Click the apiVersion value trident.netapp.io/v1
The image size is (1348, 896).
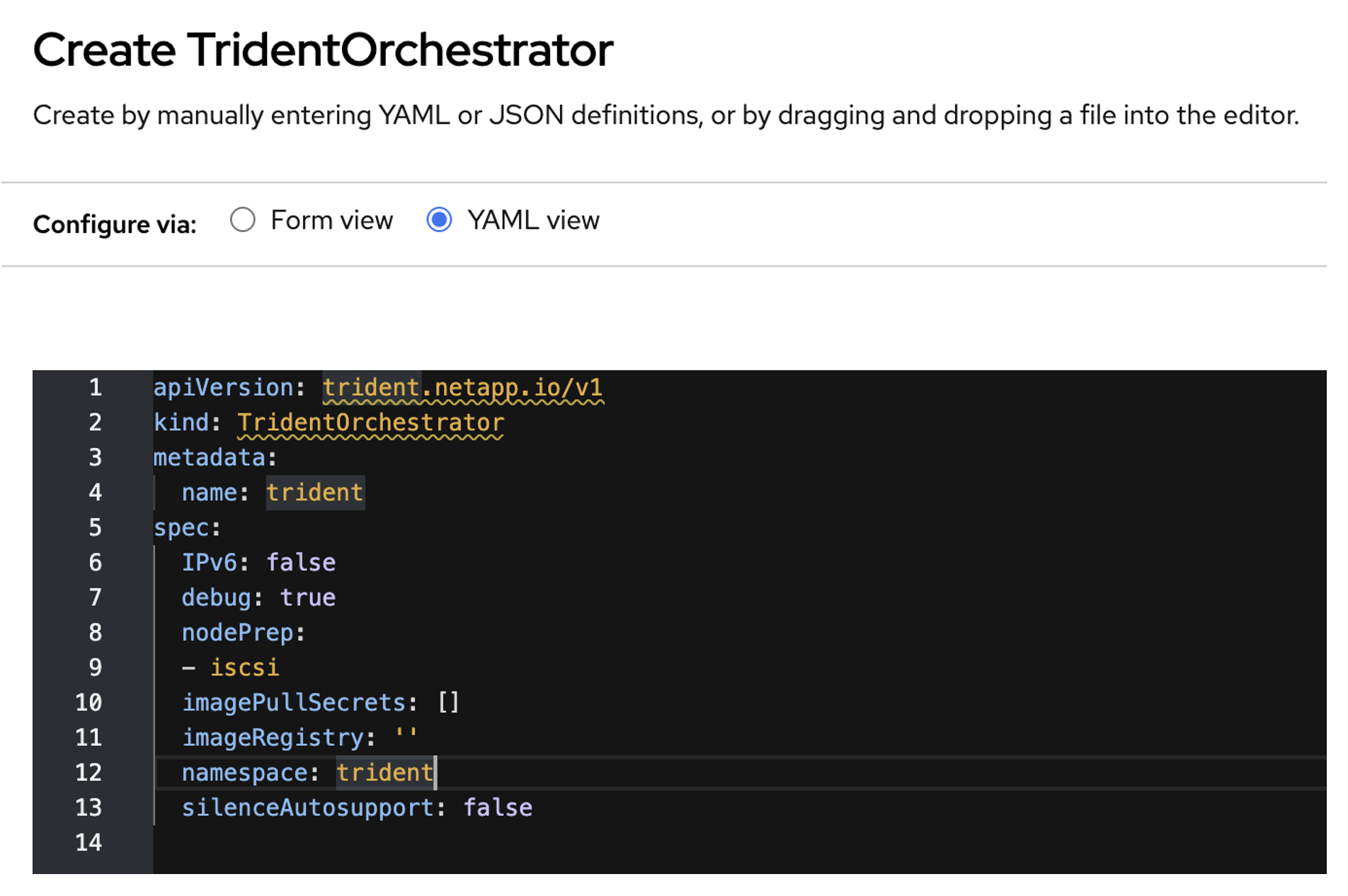point(463,386)
